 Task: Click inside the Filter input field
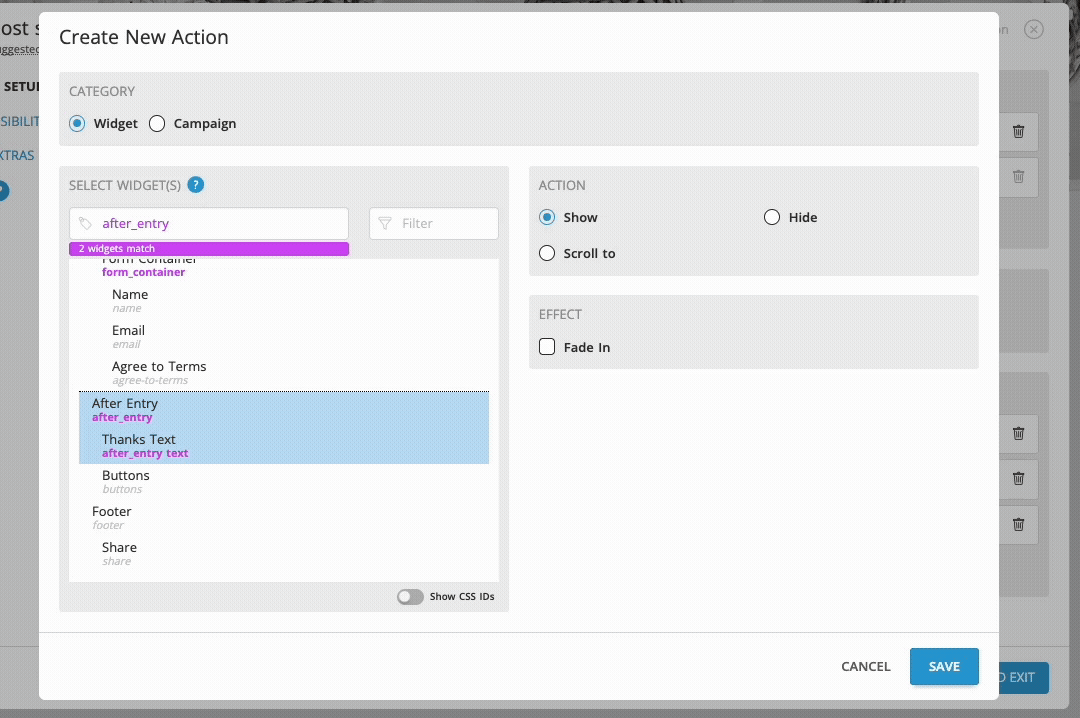tap(440, 223)
